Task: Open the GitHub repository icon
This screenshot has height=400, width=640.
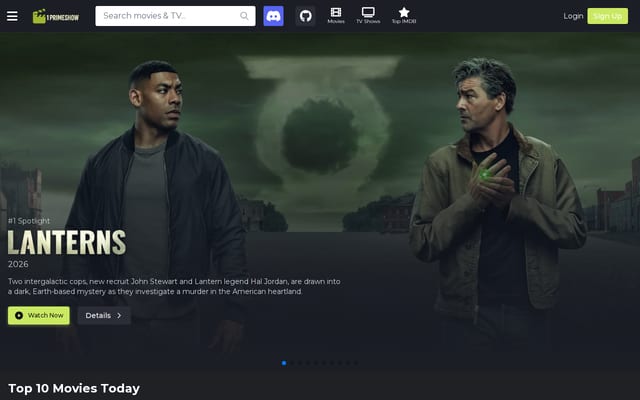Action: (306, 16)
